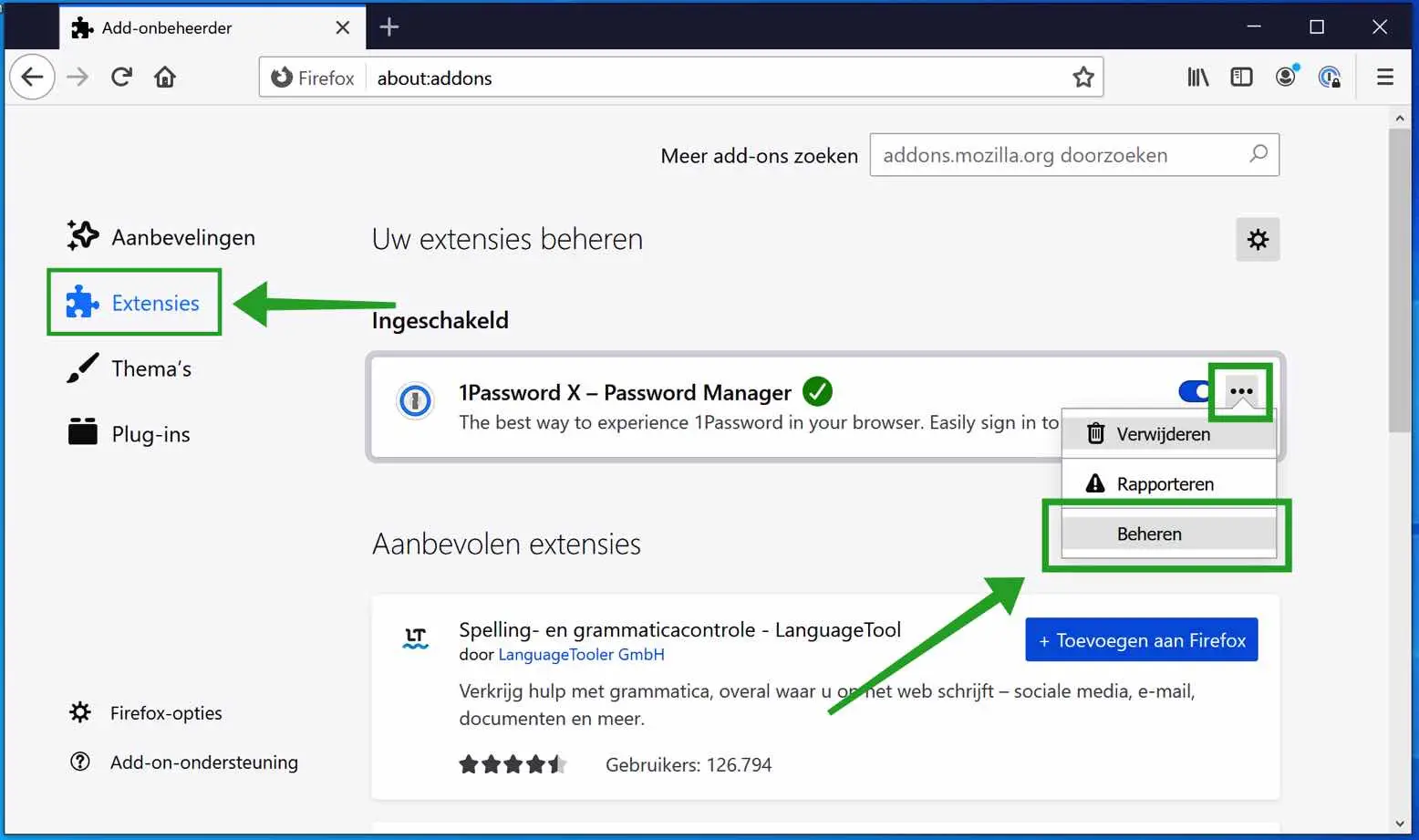Image resolution: width=1419 pixels, height=840 pixels.
Task: Click the 1Password X – Password Manager title
Action: point(625,392)
